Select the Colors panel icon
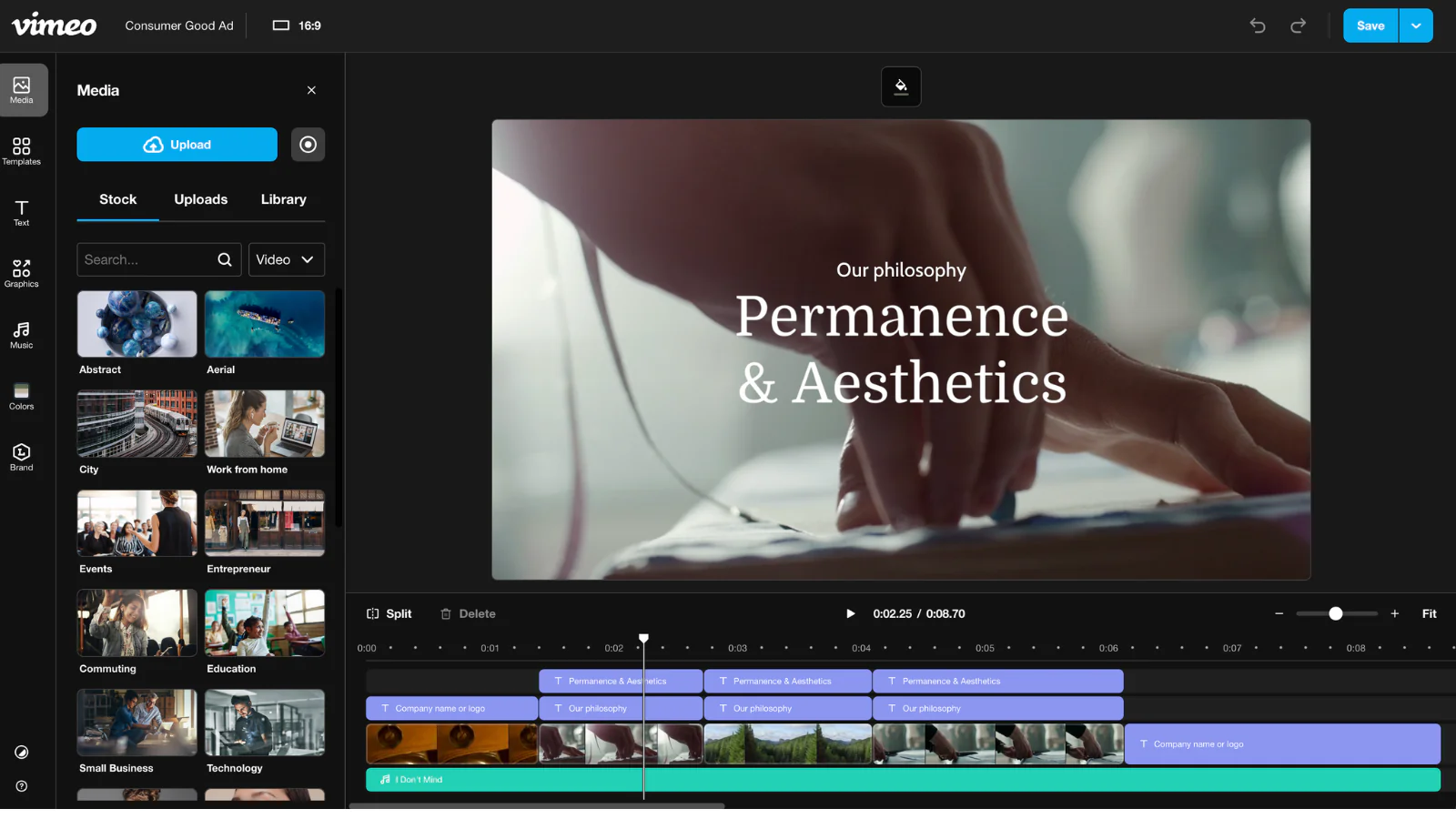Viewport: 1456px width, 819px height. [22, 393]
